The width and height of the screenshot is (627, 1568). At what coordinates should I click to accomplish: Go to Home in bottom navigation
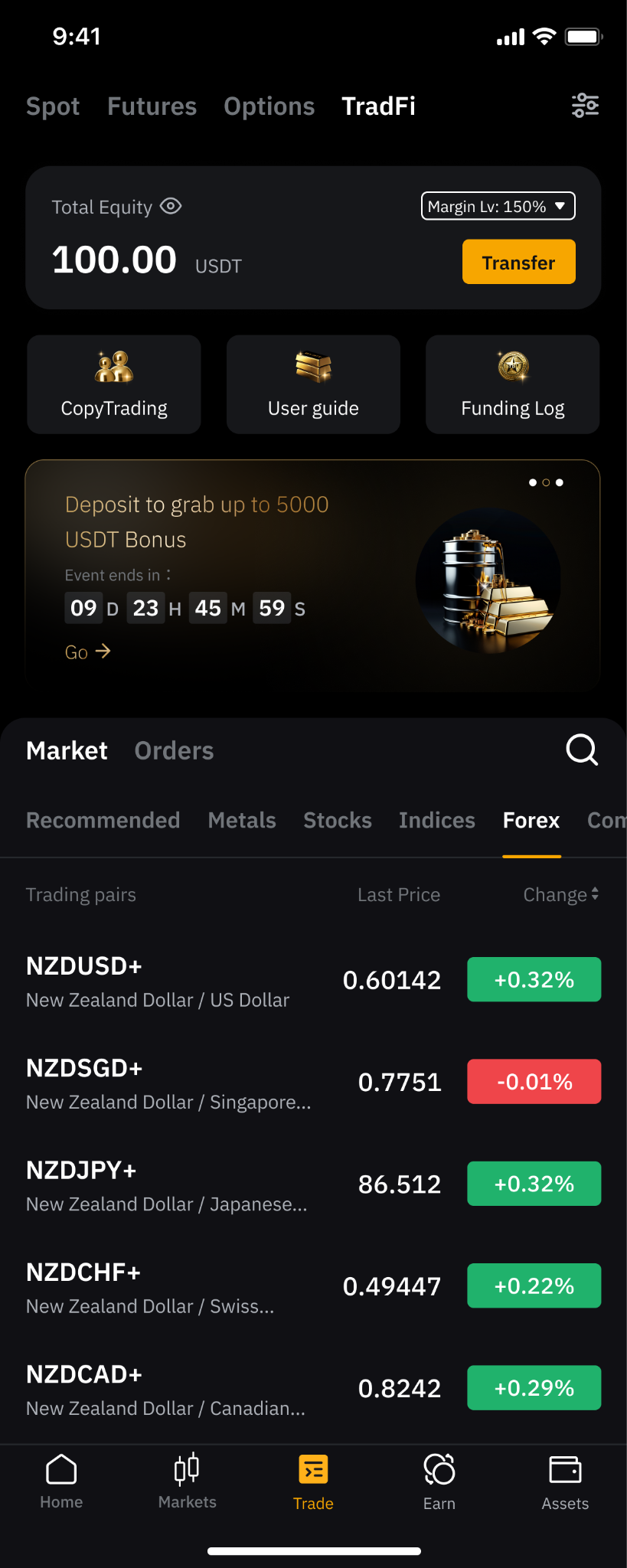tap(61, 1482)
